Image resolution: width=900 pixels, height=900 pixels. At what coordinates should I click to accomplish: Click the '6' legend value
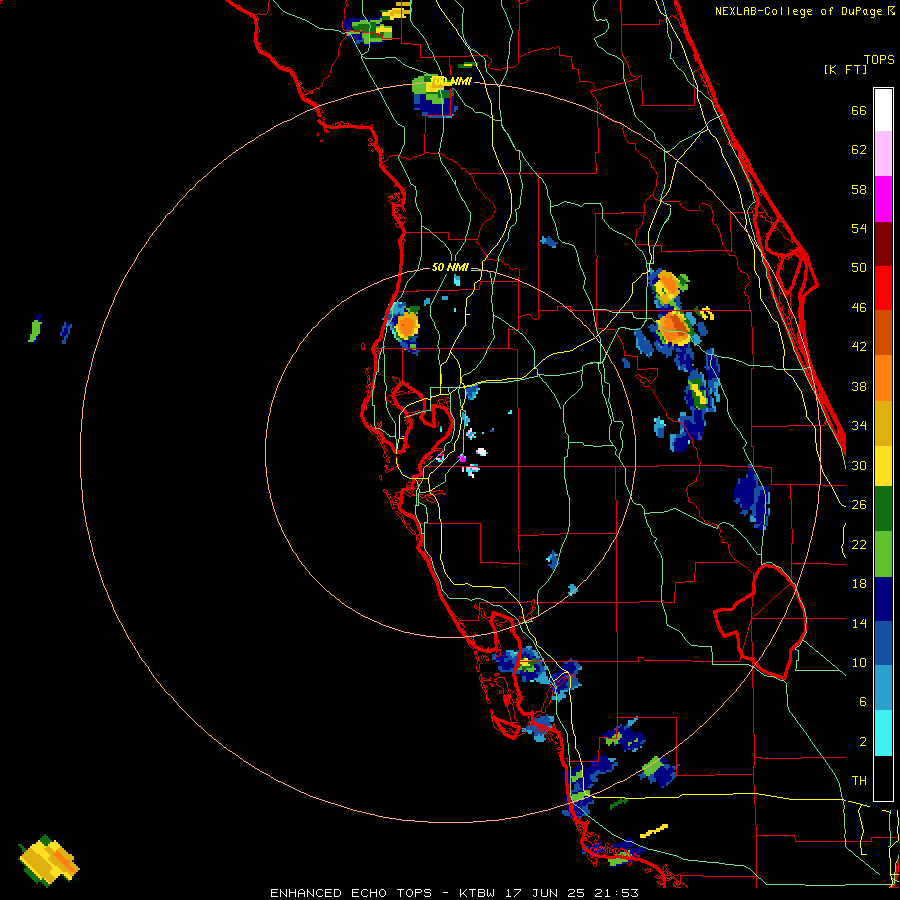click(862, 701)
